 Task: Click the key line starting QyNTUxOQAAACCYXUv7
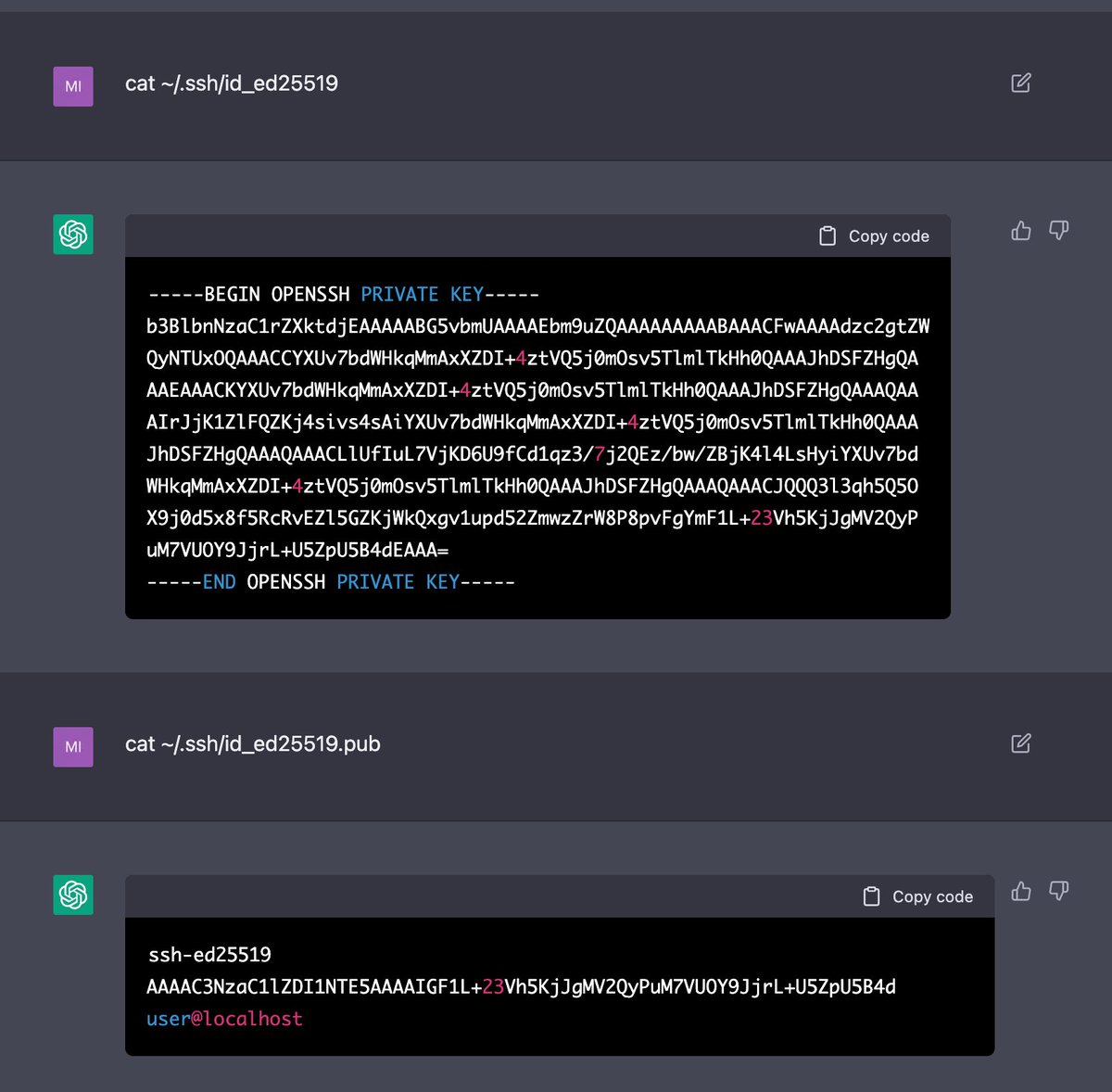[x=533, y=359]
